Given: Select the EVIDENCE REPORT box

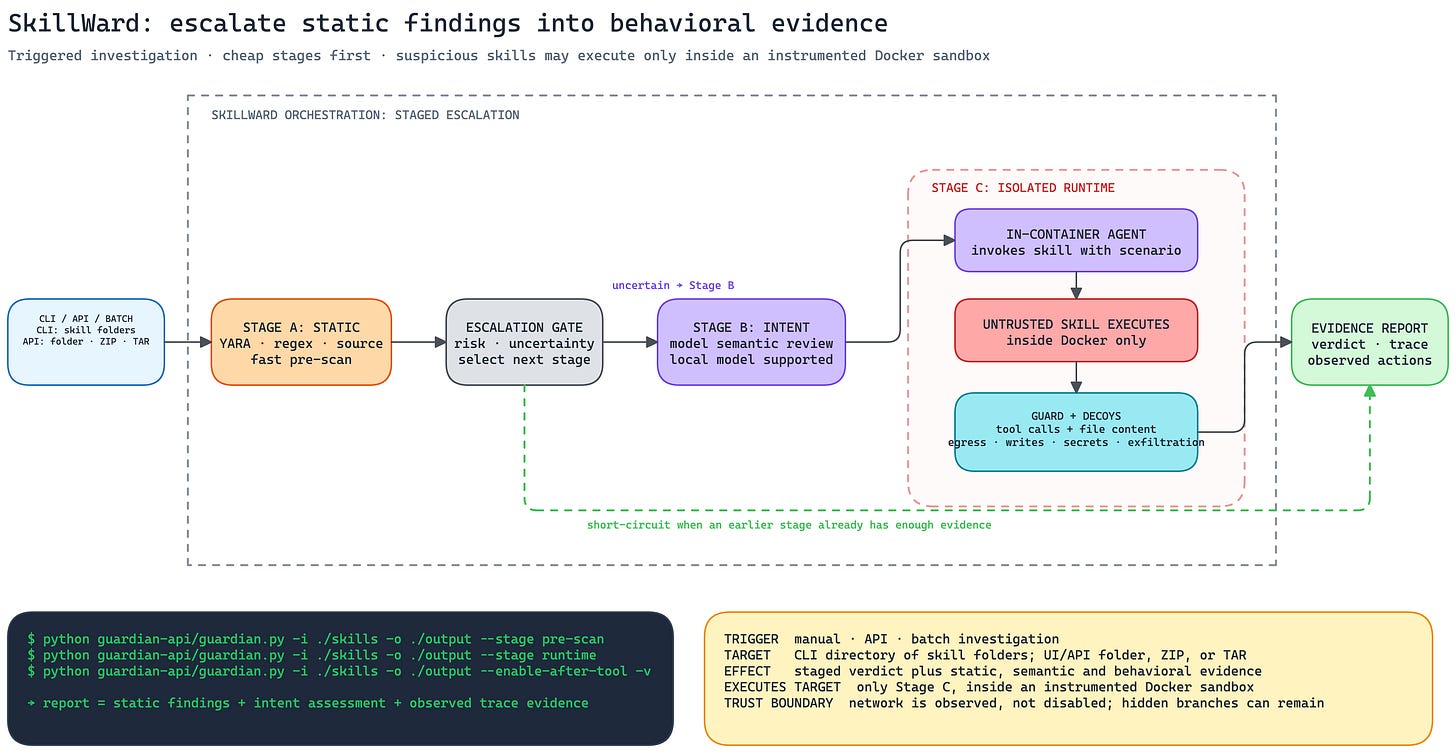Looking at the screenshot, I should coord(1370,342).
